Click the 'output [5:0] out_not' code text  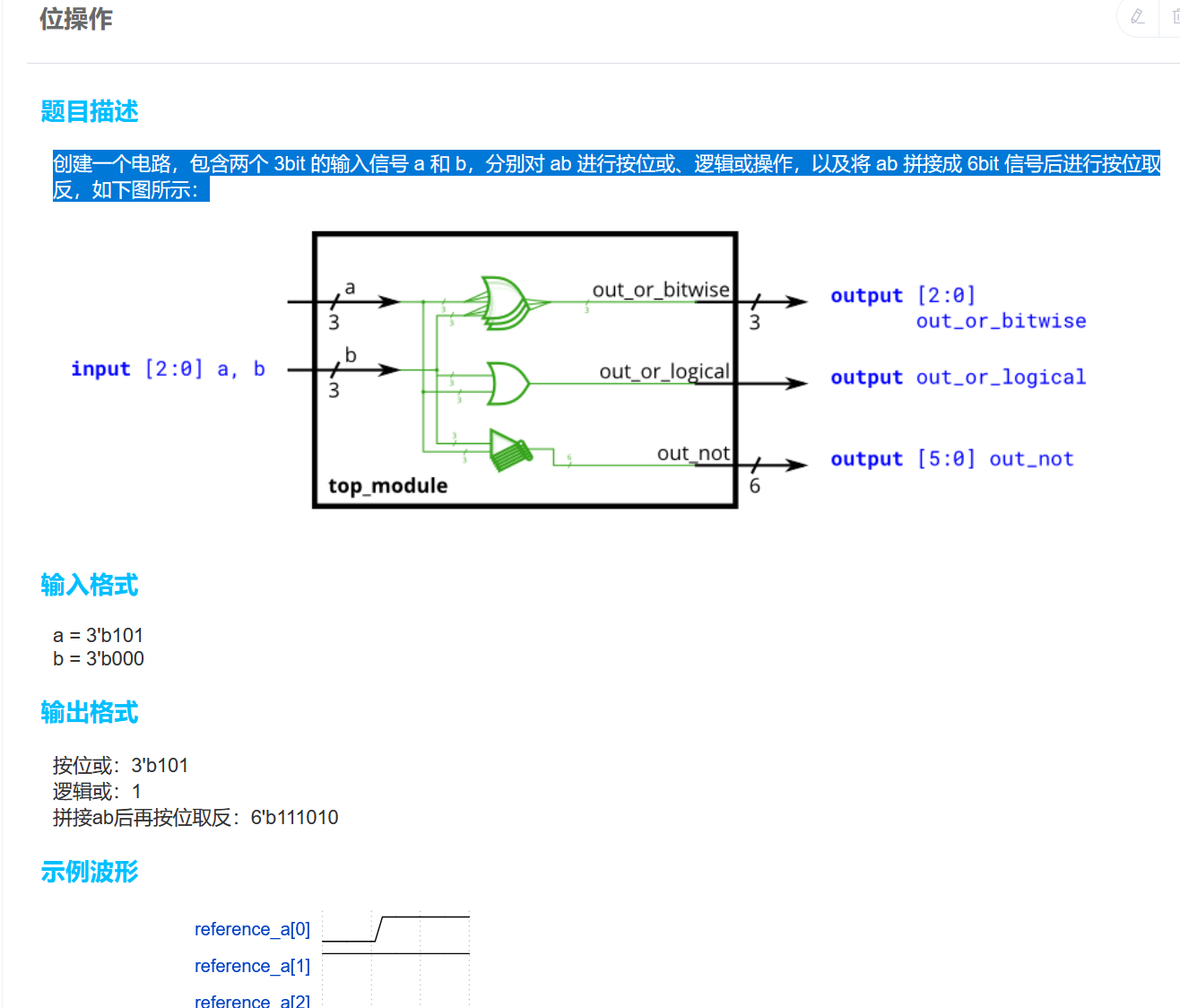(951, 459)
